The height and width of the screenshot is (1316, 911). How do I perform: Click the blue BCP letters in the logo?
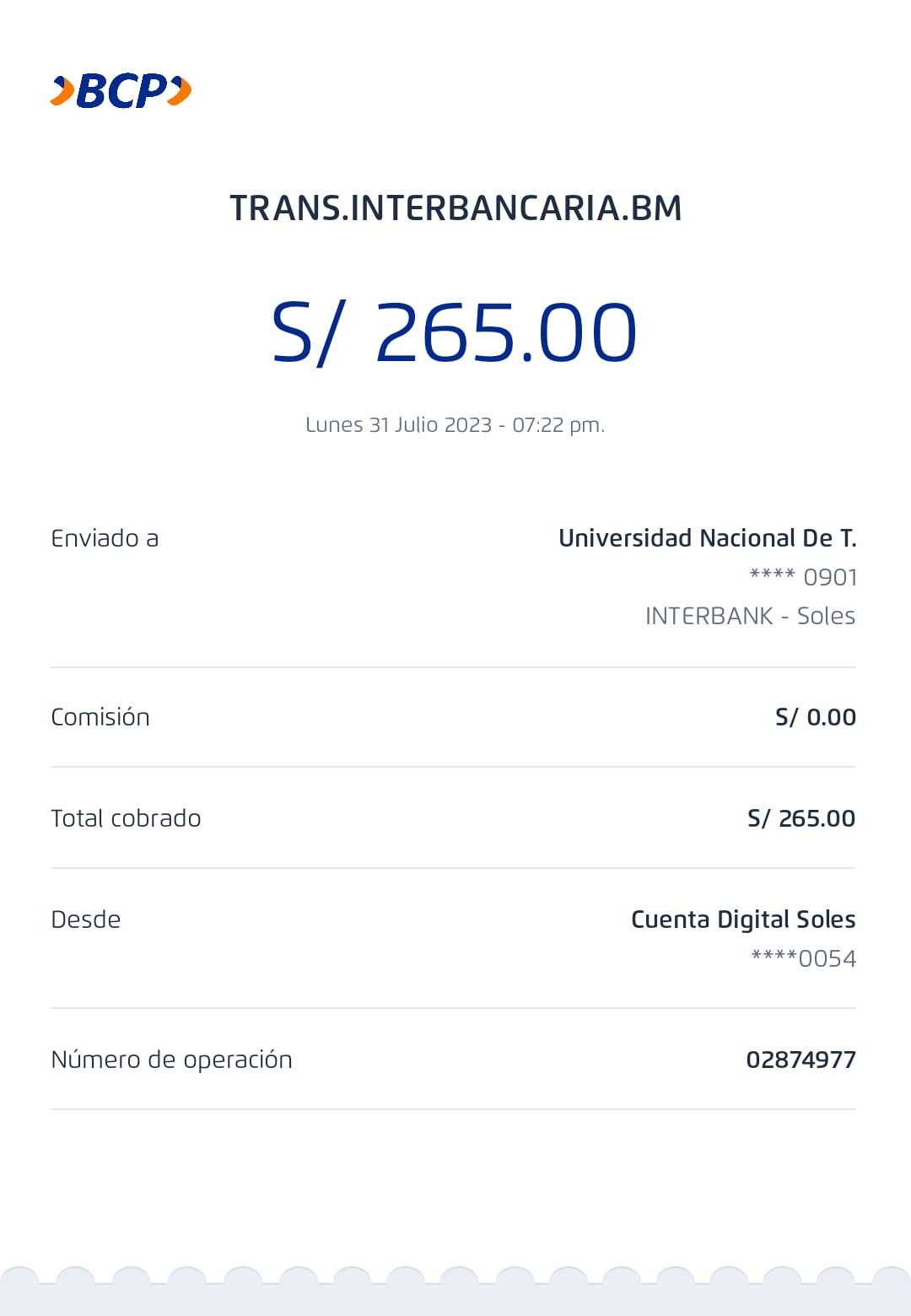point(123,91)
